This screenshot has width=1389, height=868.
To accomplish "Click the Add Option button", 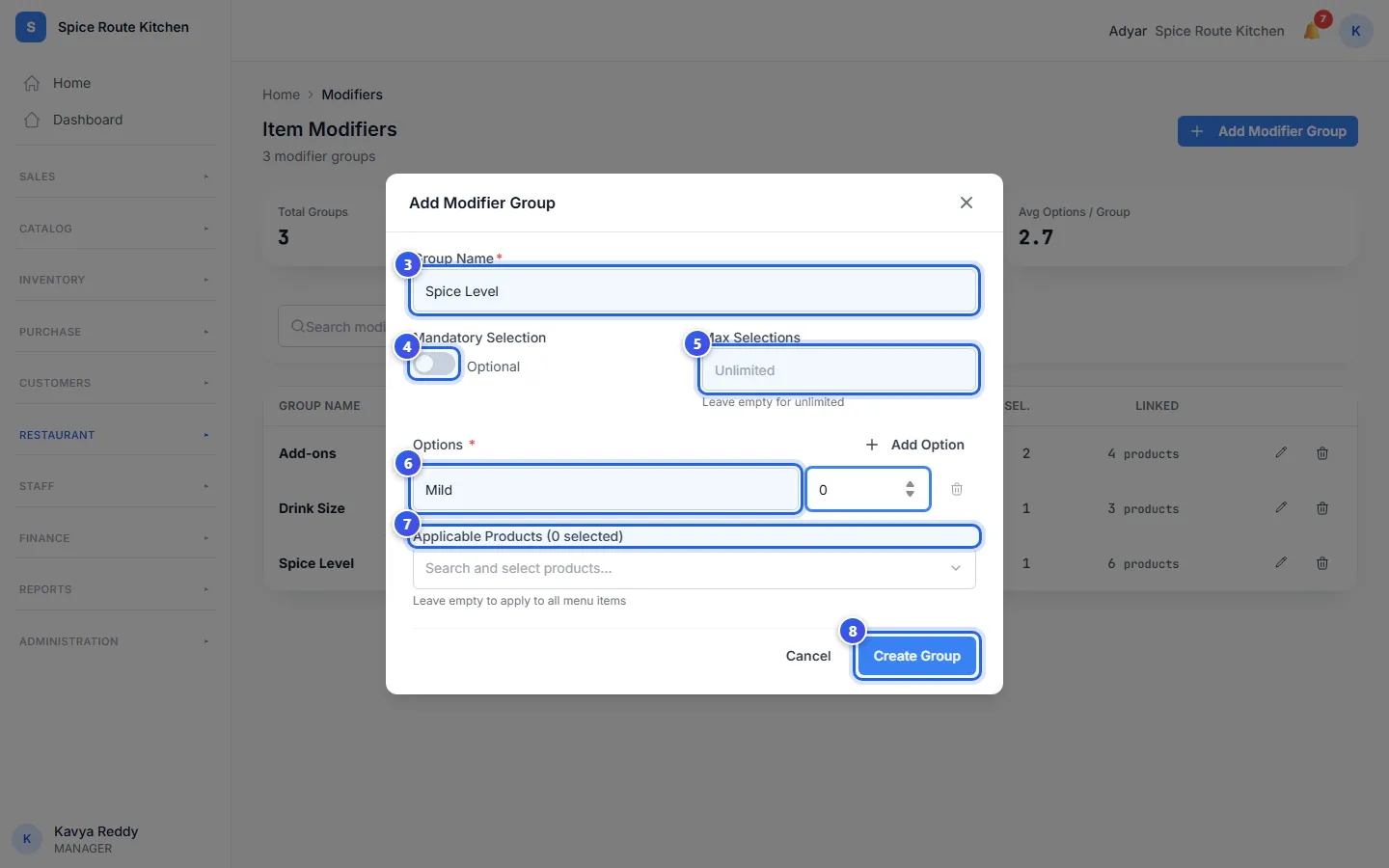I will 914,445.
